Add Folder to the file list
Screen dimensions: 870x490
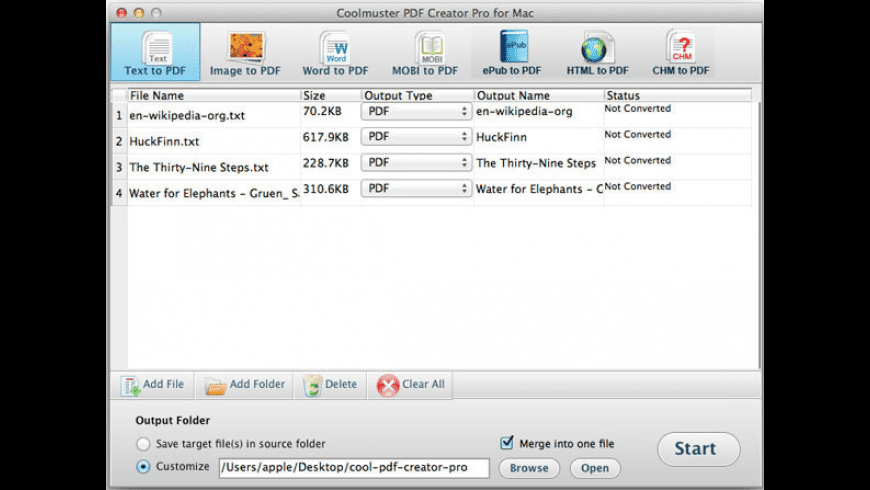click(x=244, y=385)
